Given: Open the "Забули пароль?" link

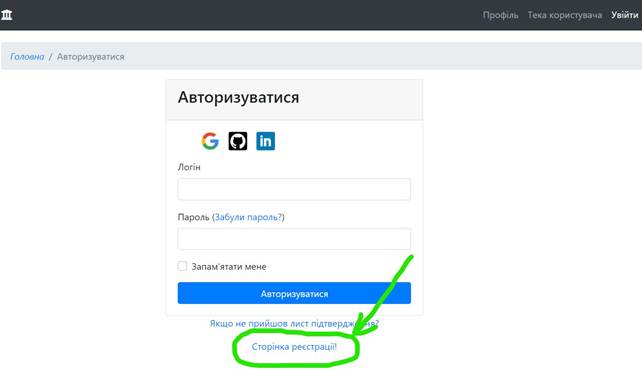Looking at the screenshot, I should [x=249, y=217].
